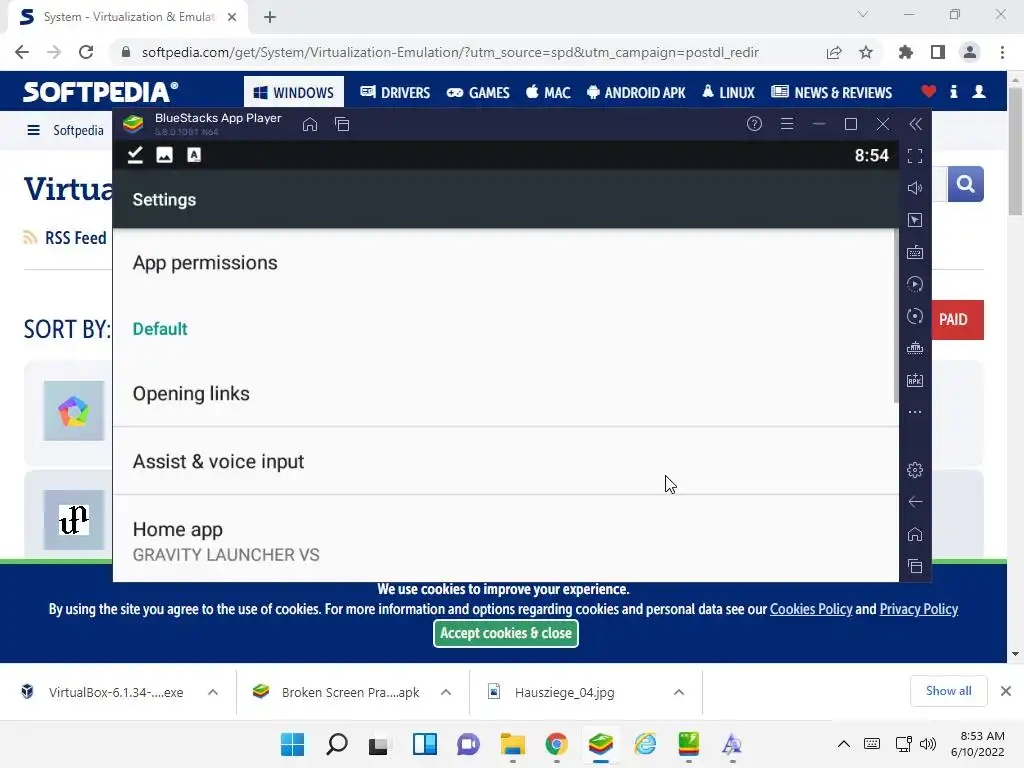Open BlueStacks keyboard controls icon in sidebar
This screenshot has width=1024, height=768.
tap(915, 252)
